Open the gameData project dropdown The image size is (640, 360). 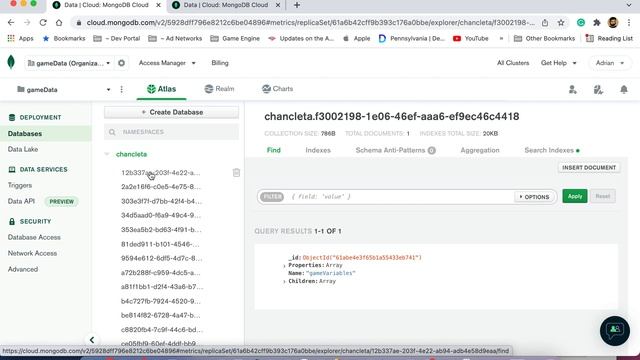click(x=64, y=89)
